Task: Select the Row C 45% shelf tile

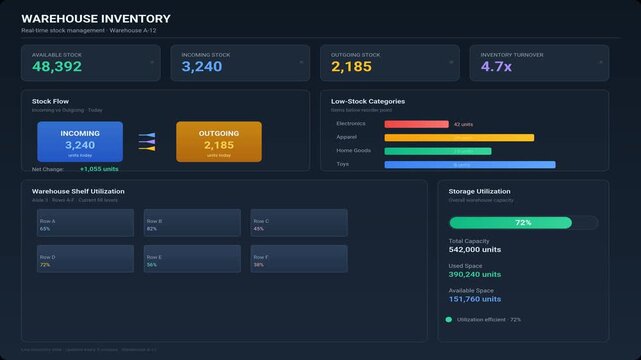Action: [299, 223]
